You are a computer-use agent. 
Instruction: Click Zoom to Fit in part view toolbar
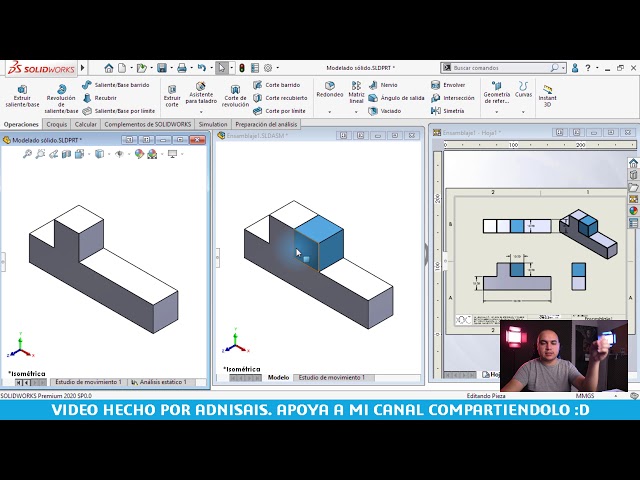pos(27,154)
